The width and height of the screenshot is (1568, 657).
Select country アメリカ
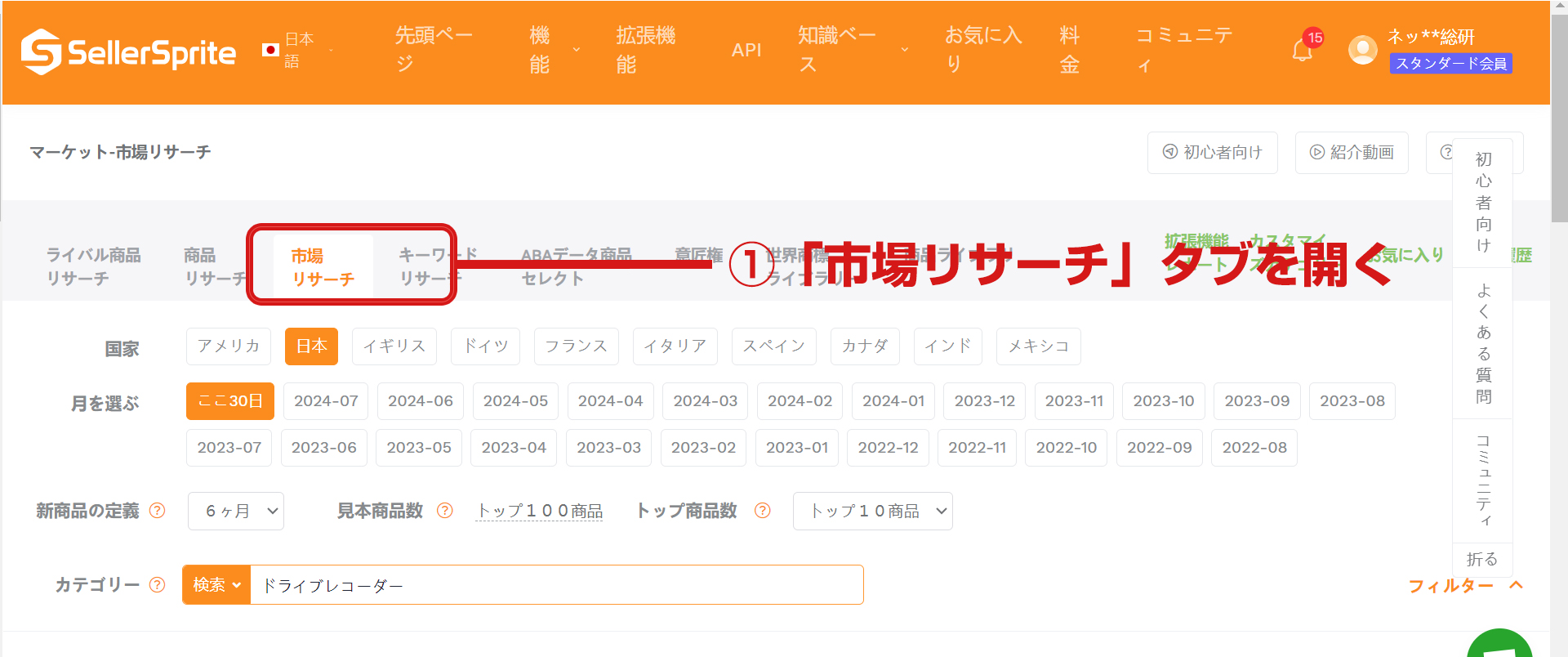click(229, 346)
